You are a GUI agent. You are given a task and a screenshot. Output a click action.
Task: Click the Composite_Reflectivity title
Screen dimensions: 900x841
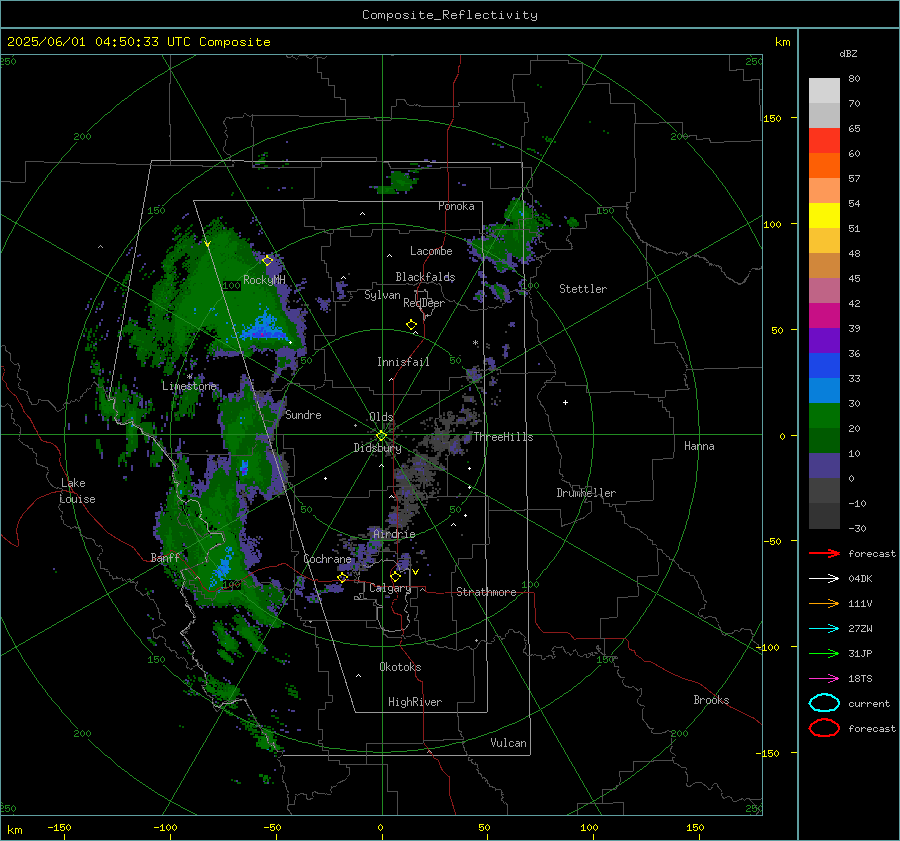pos(450,15)
